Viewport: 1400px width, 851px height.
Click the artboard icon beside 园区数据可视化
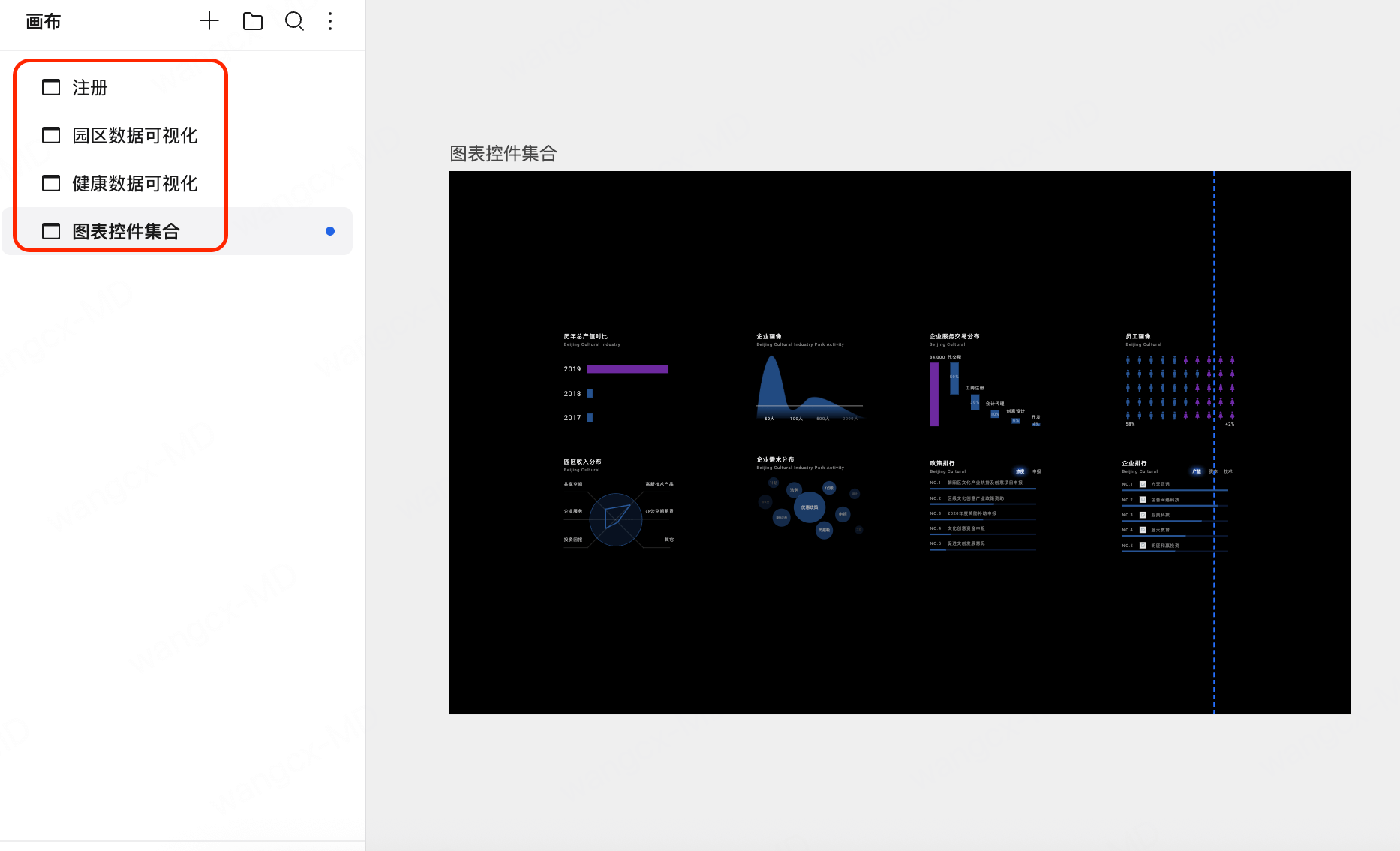pyautogui.click(x=51, y=135)
